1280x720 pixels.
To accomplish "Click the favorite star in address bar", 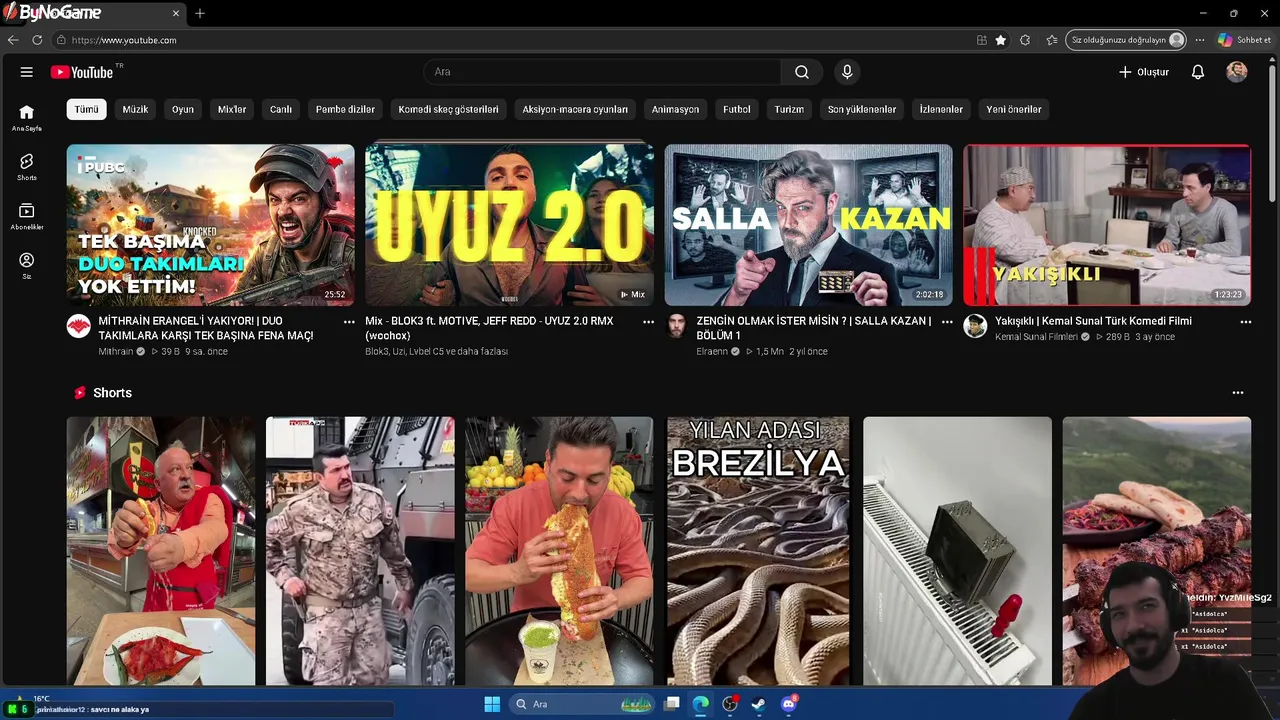I will pos(1001,40).
